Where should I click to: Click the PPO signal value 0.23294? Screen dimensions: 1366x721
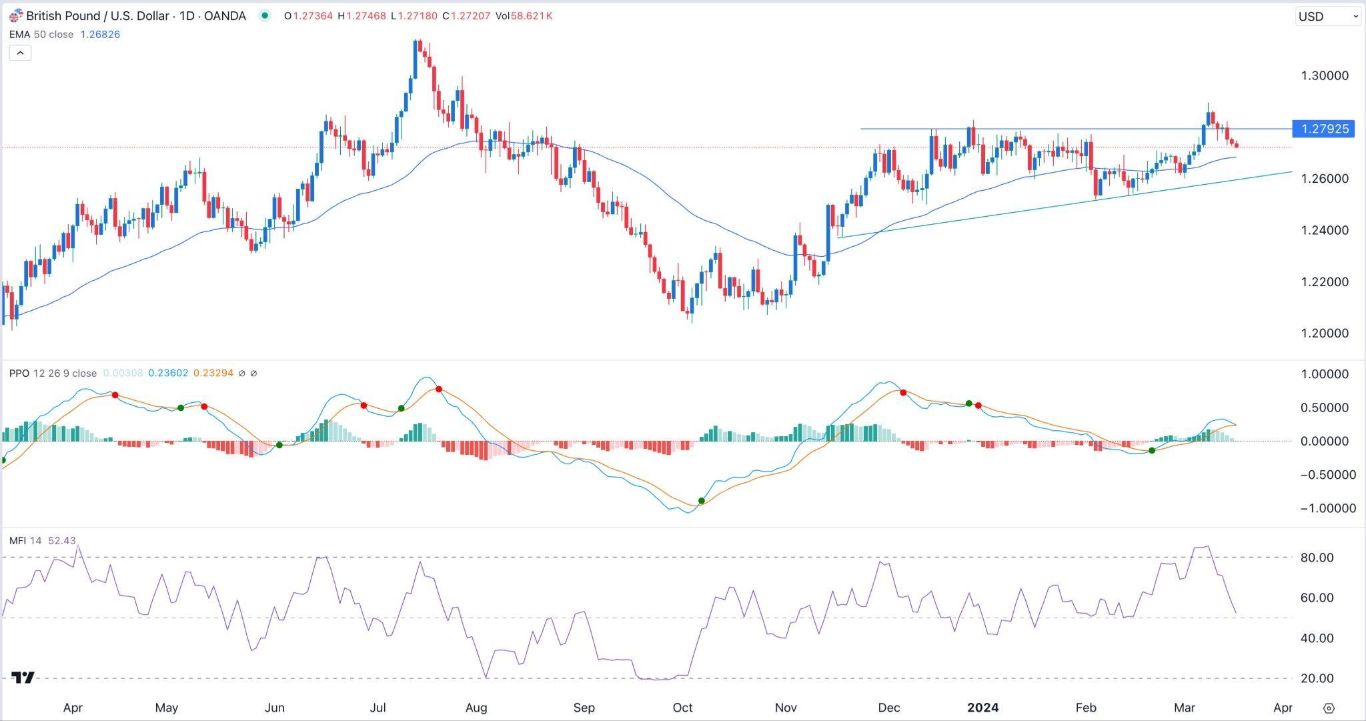tap(214, 373)
